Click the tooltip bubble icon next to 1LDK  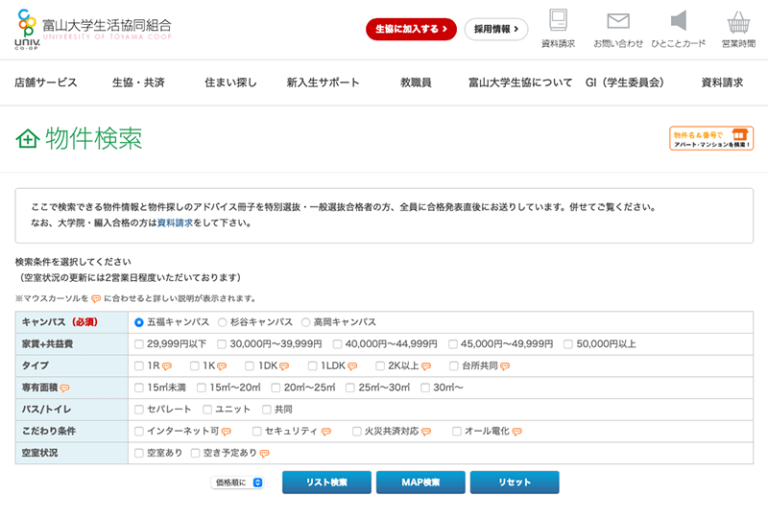pyautogui.click(x=352, y=366)
